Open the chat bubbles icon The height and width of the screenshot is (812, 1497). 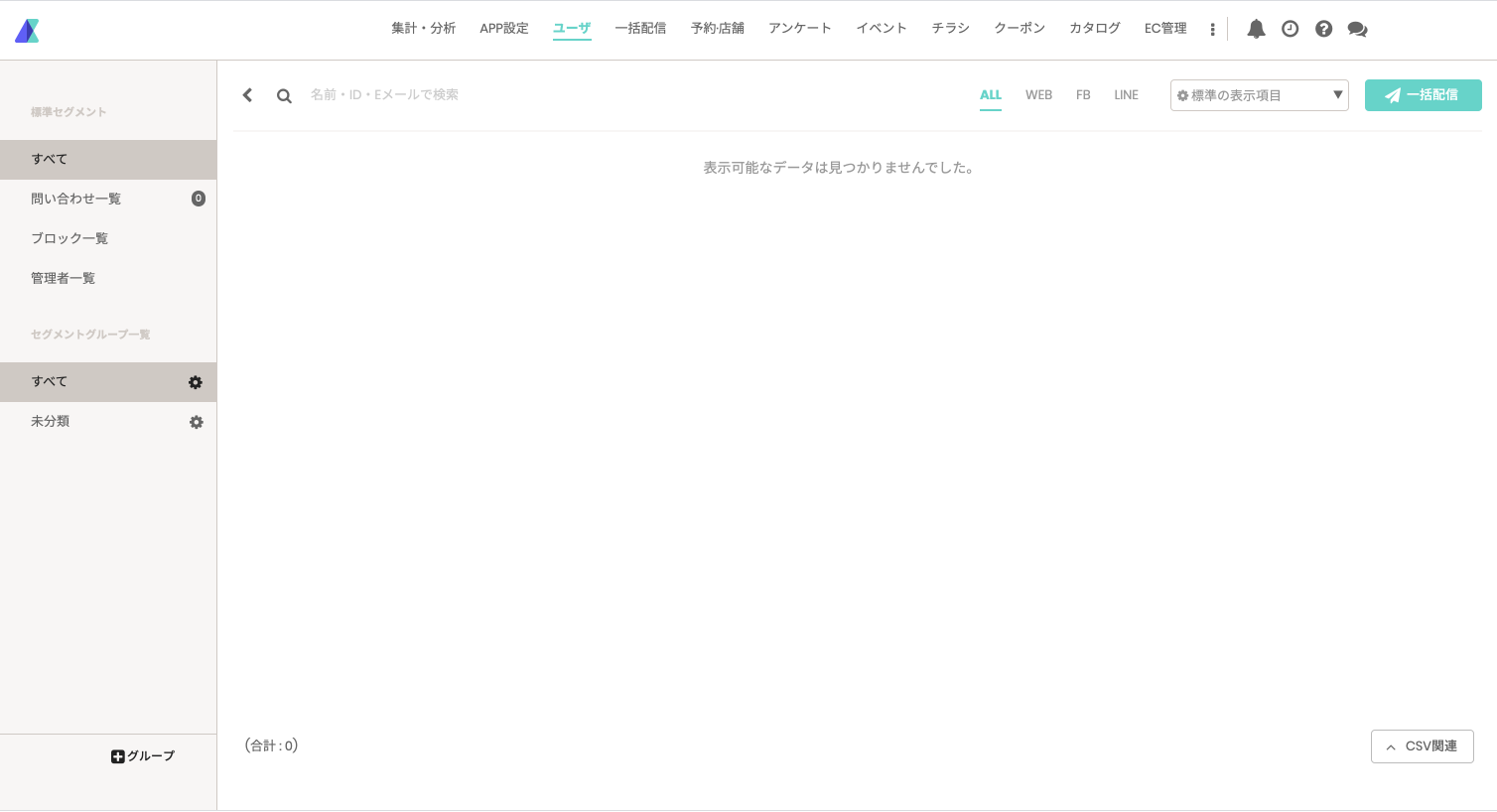click(1357, 30)
